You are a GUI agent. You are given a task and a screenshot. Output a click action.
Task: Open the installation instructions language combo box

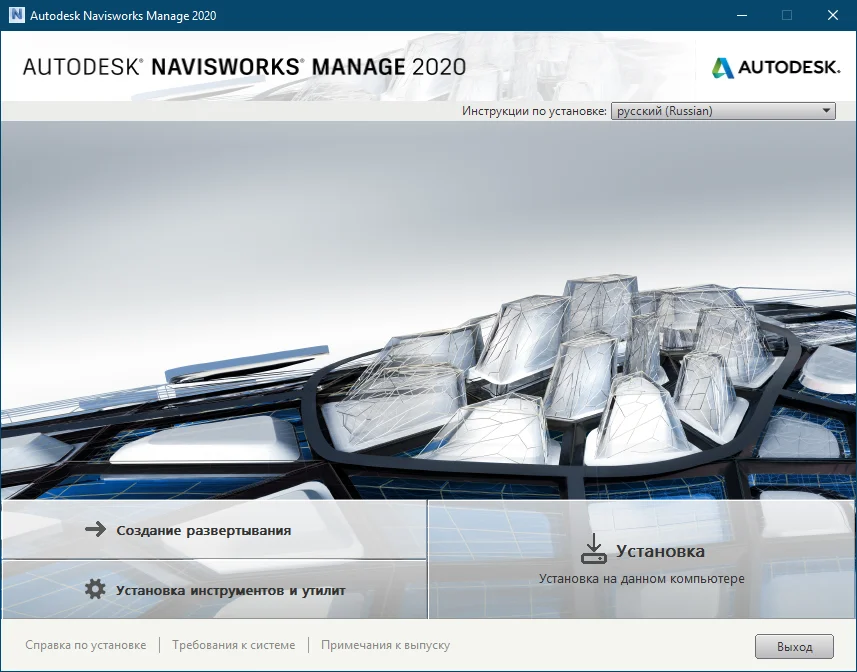point(715,111)
